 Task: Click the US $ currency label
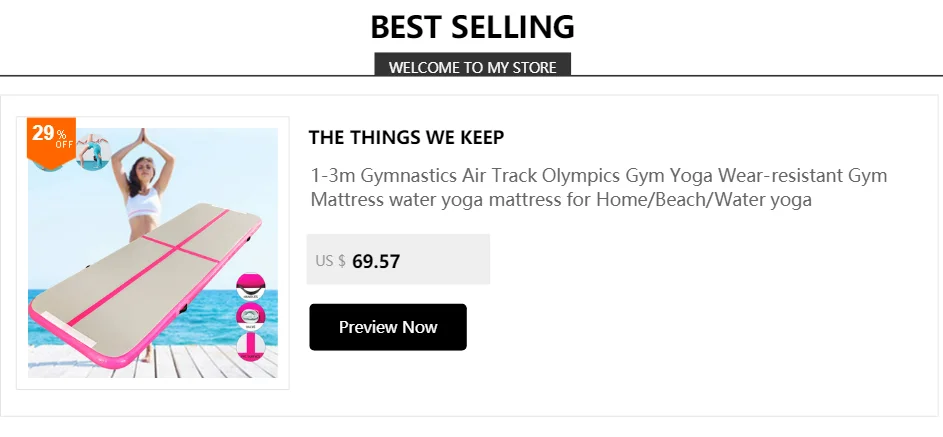pyautogui.click(x=330, y=261)
